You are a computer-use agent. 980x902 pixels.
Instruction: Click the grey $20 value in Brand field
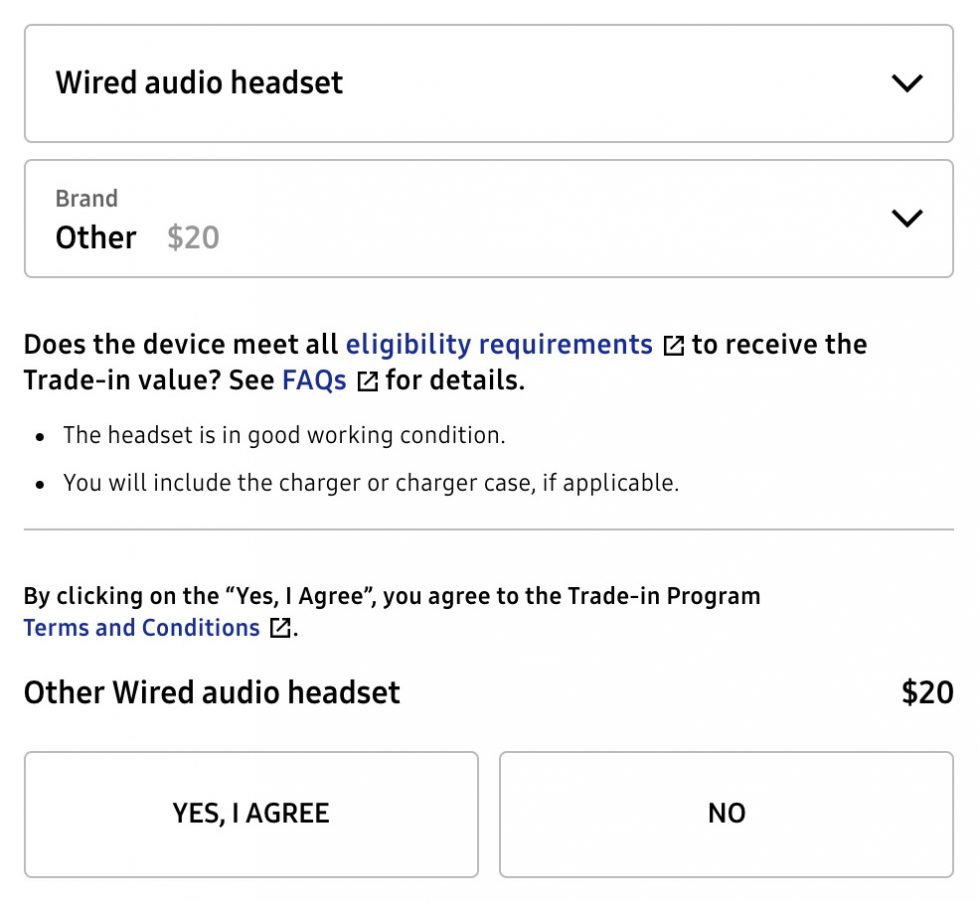point(193,238)
